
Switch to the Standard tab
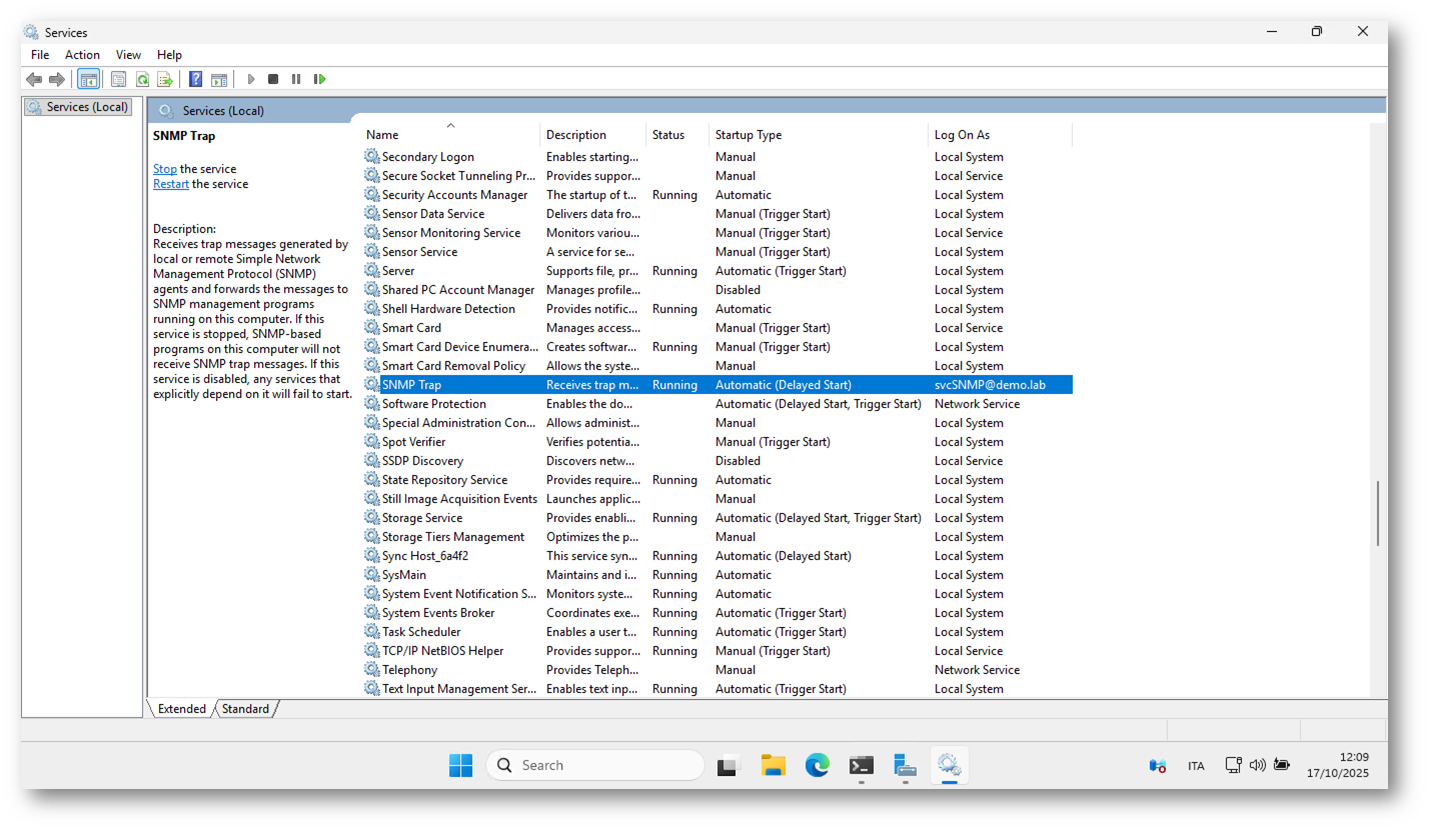[245, 709]
